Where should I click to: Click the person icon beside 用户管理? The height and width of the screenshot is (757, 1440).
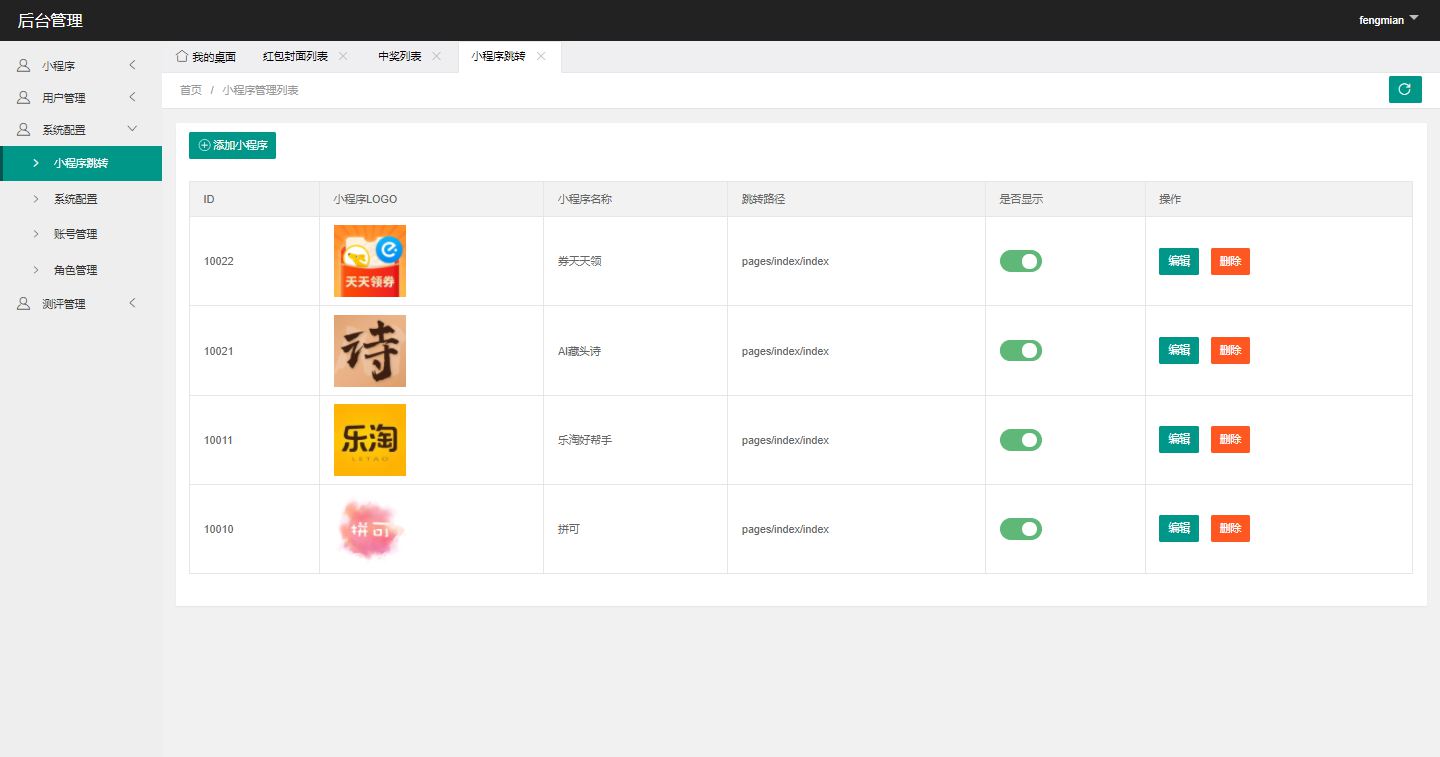(x=23, y=98)
